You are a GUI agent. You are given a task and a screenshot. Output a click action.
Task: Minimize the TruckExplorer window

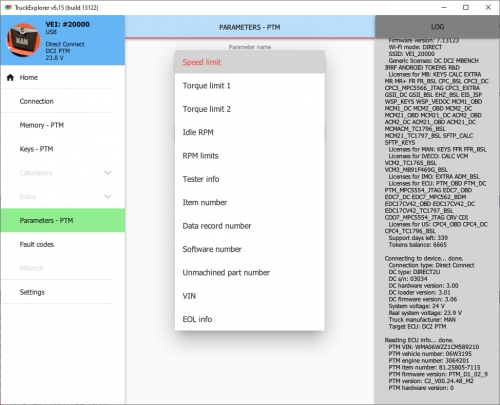pyautogui.click(x=444, y=7)
